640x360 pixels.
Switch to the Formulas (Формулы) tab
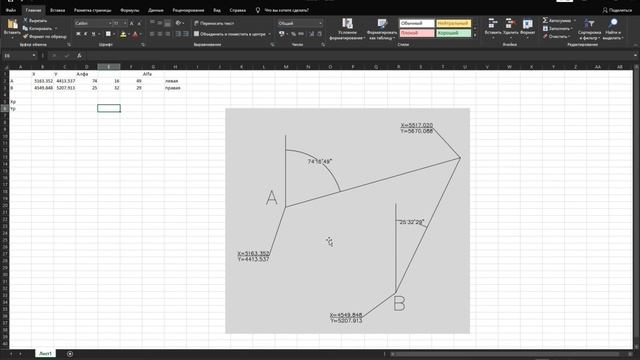coord(129,10)
